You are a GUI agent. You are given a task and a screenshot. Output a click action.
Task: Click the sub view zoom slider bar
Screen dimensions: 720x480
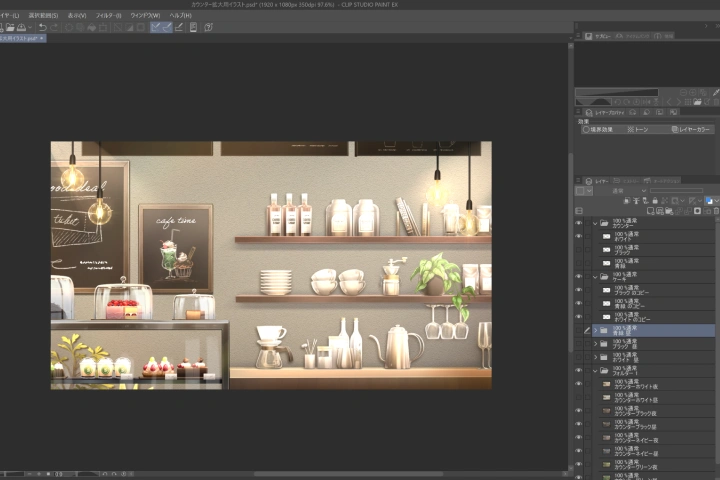click(616, 93)
